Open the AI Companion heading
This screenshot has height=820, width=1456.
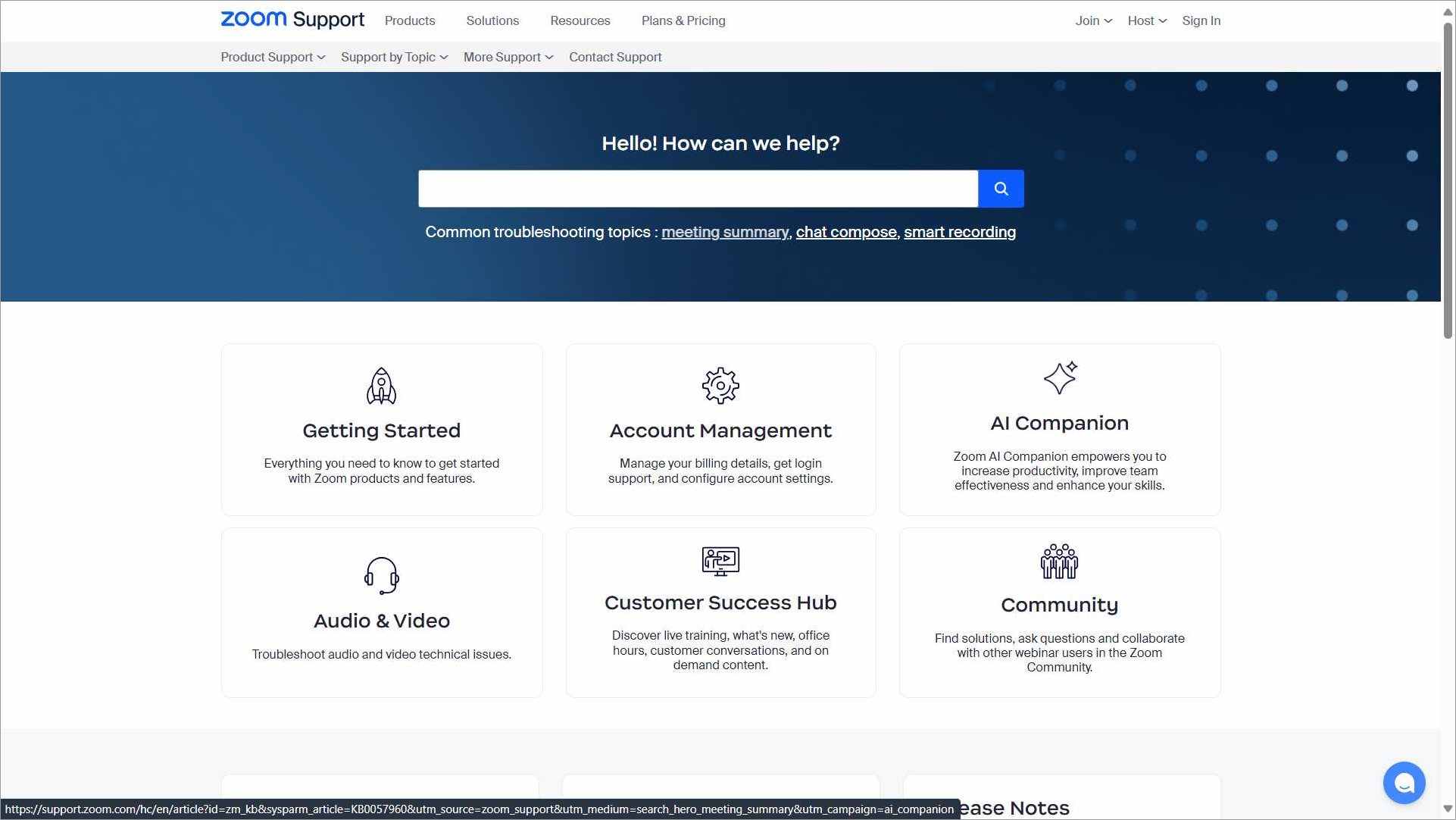[x=1059, y=423]
